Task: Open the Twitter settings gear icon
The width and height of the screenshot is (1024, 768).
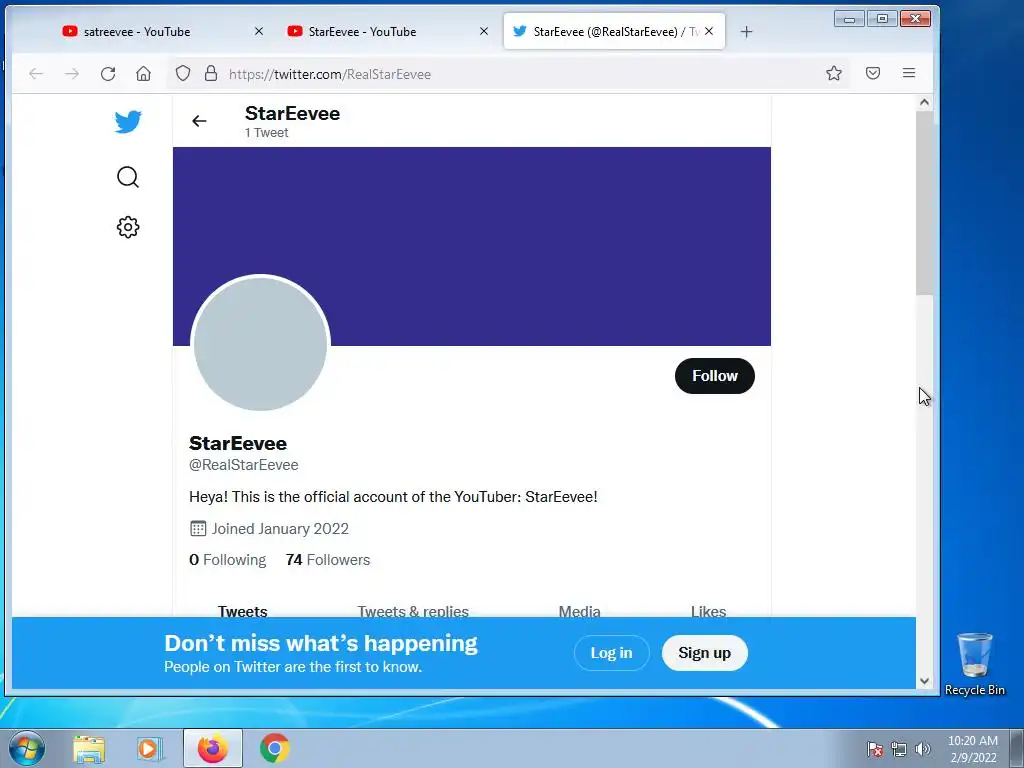Action: (128, 227)
